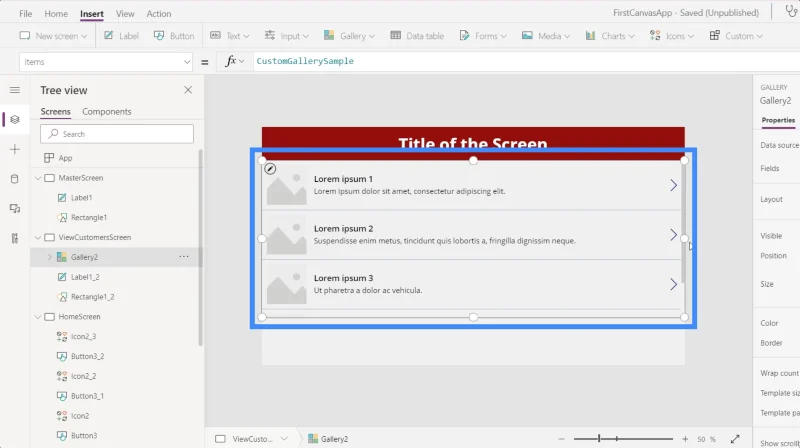Viewport: 800px width, 448px height.
Task: Click the image placeholder of Lorem ipsum 2
Action: pos(287,234)
